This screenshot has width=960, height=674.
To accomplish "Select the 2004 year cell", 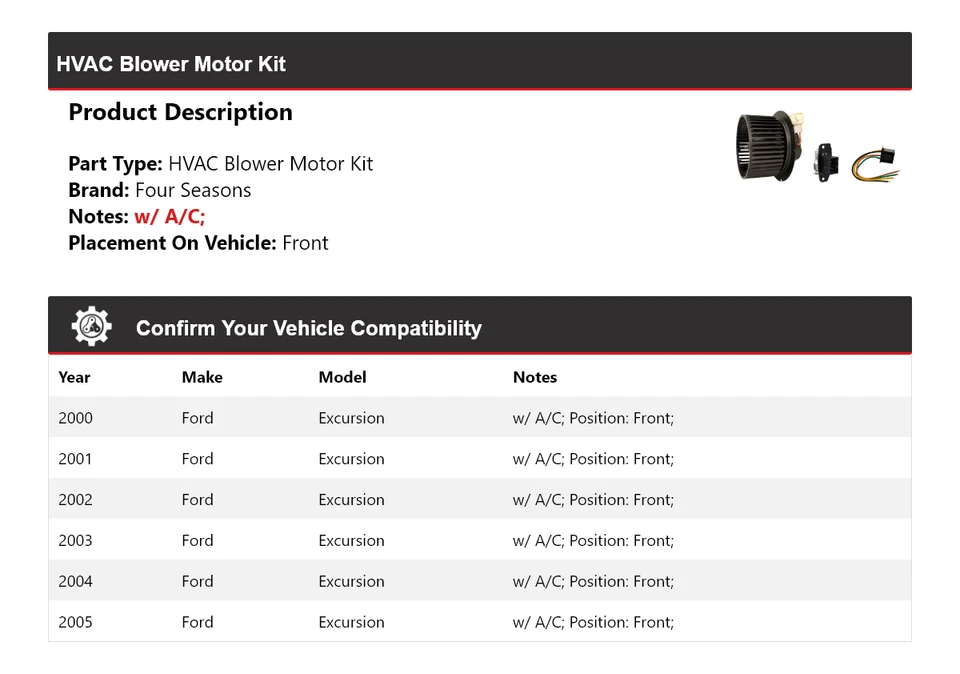I will 75,581.
